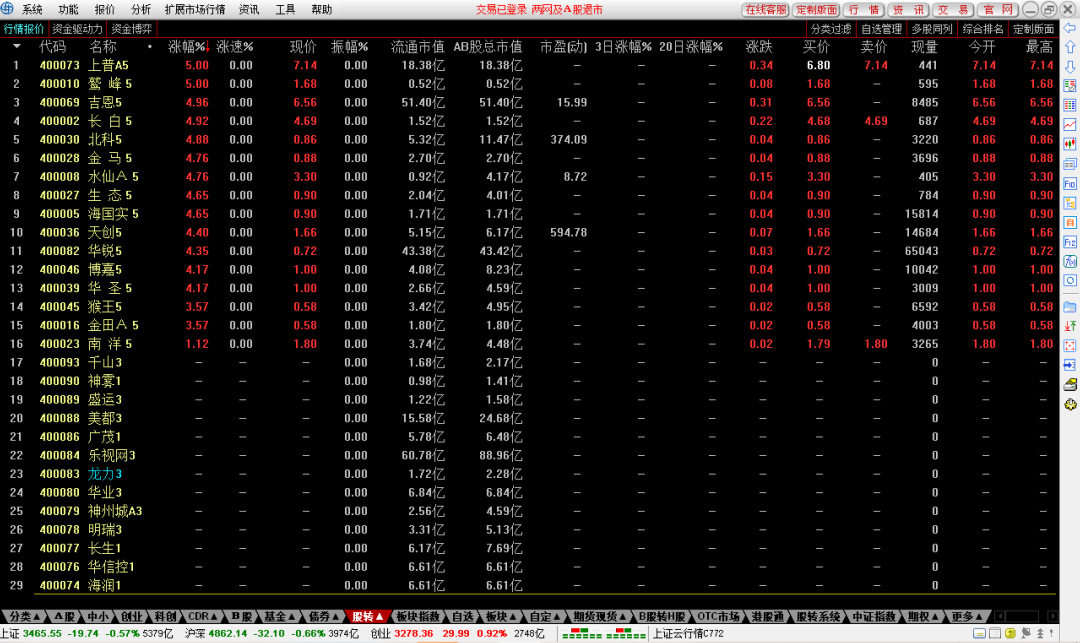Switch to the 资金驱动力 tab
The height and width of the screenshot is (643, 1080).
pos(77,29)
